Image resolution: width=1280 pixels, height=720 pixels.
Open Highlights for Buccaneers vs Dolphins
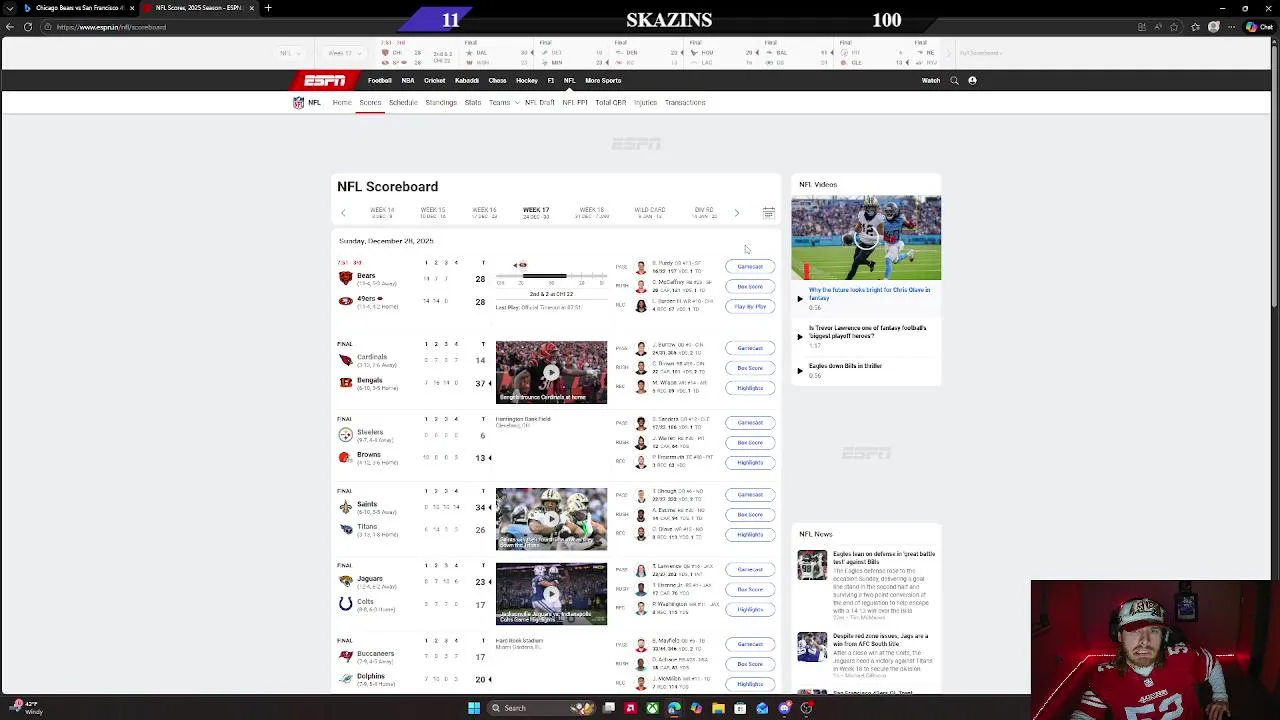coord(750,684)
